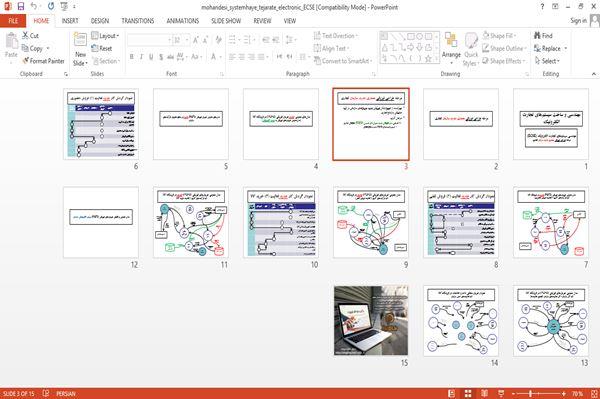The image size is (600, 399).
Task: Open the Layout dropdown
Action: 105,36
